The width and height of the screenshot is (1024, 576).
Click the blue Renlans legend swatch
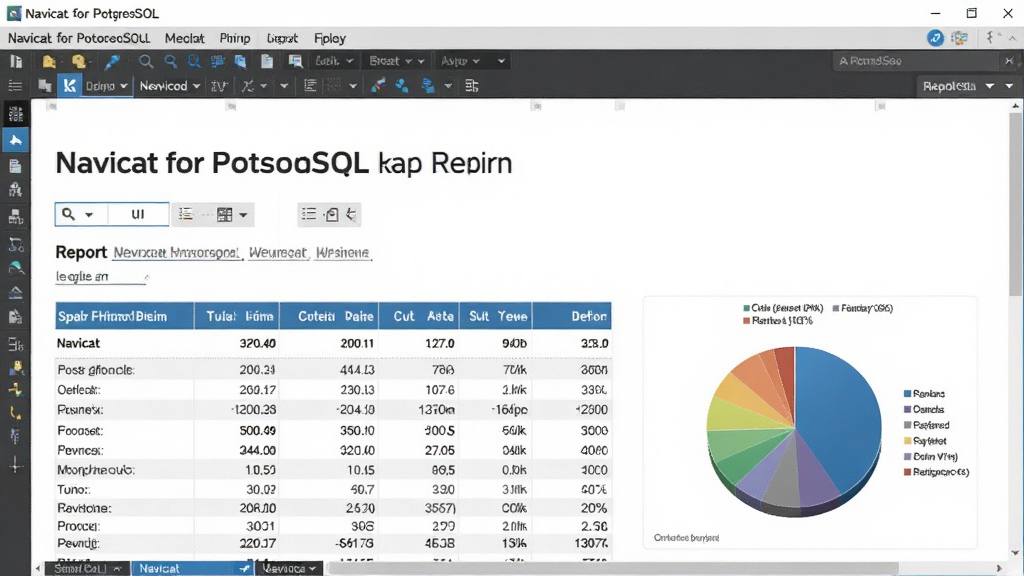tap(907, 394)
